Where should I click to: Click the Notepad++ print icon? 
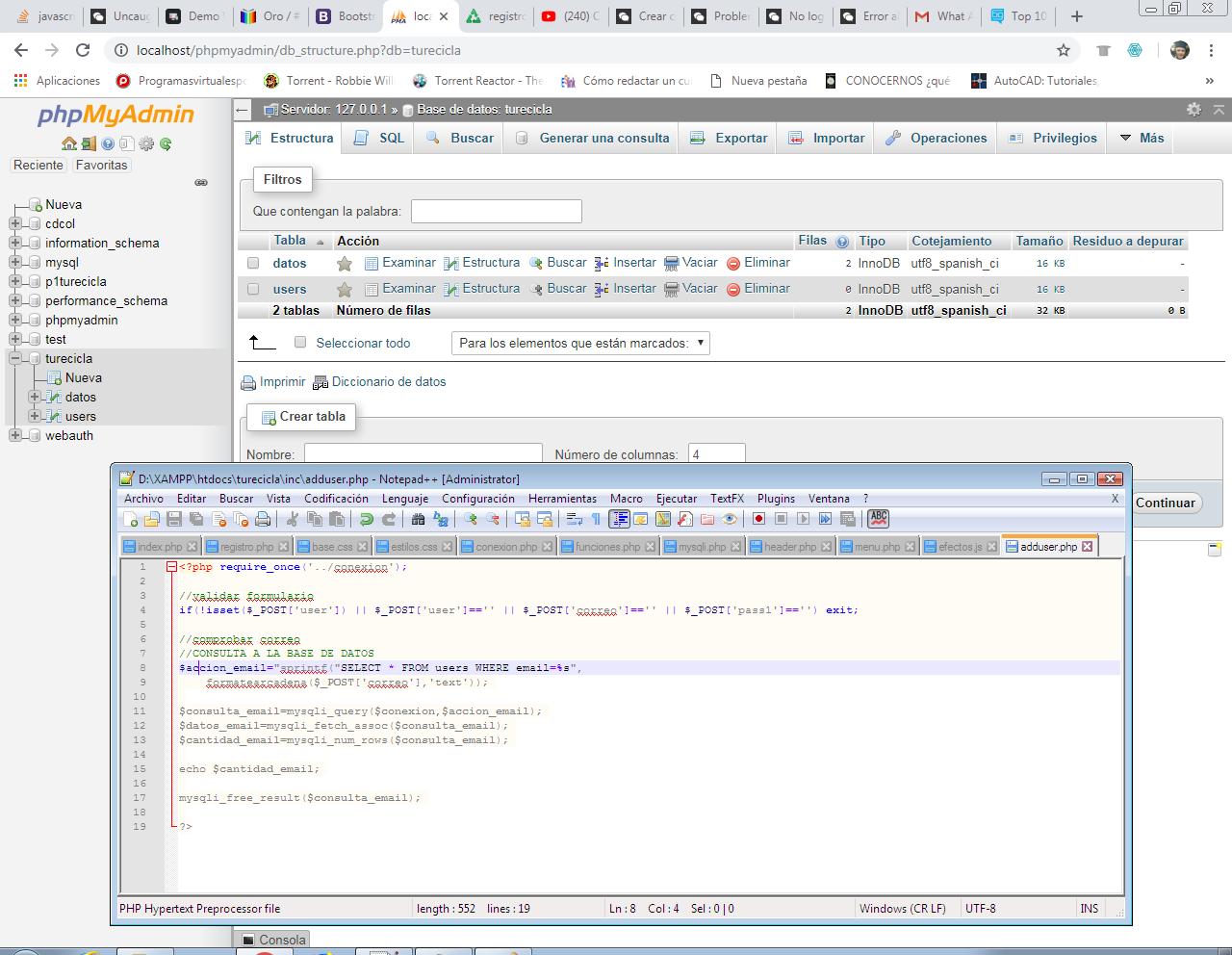(263, 519)
